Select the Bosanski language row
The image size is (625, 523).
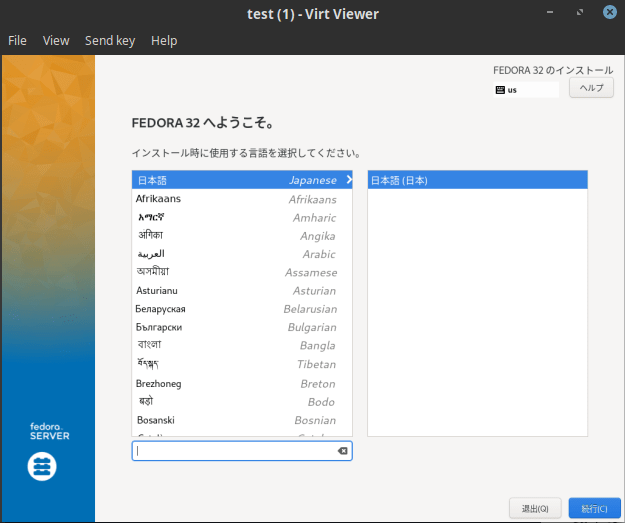242,420
